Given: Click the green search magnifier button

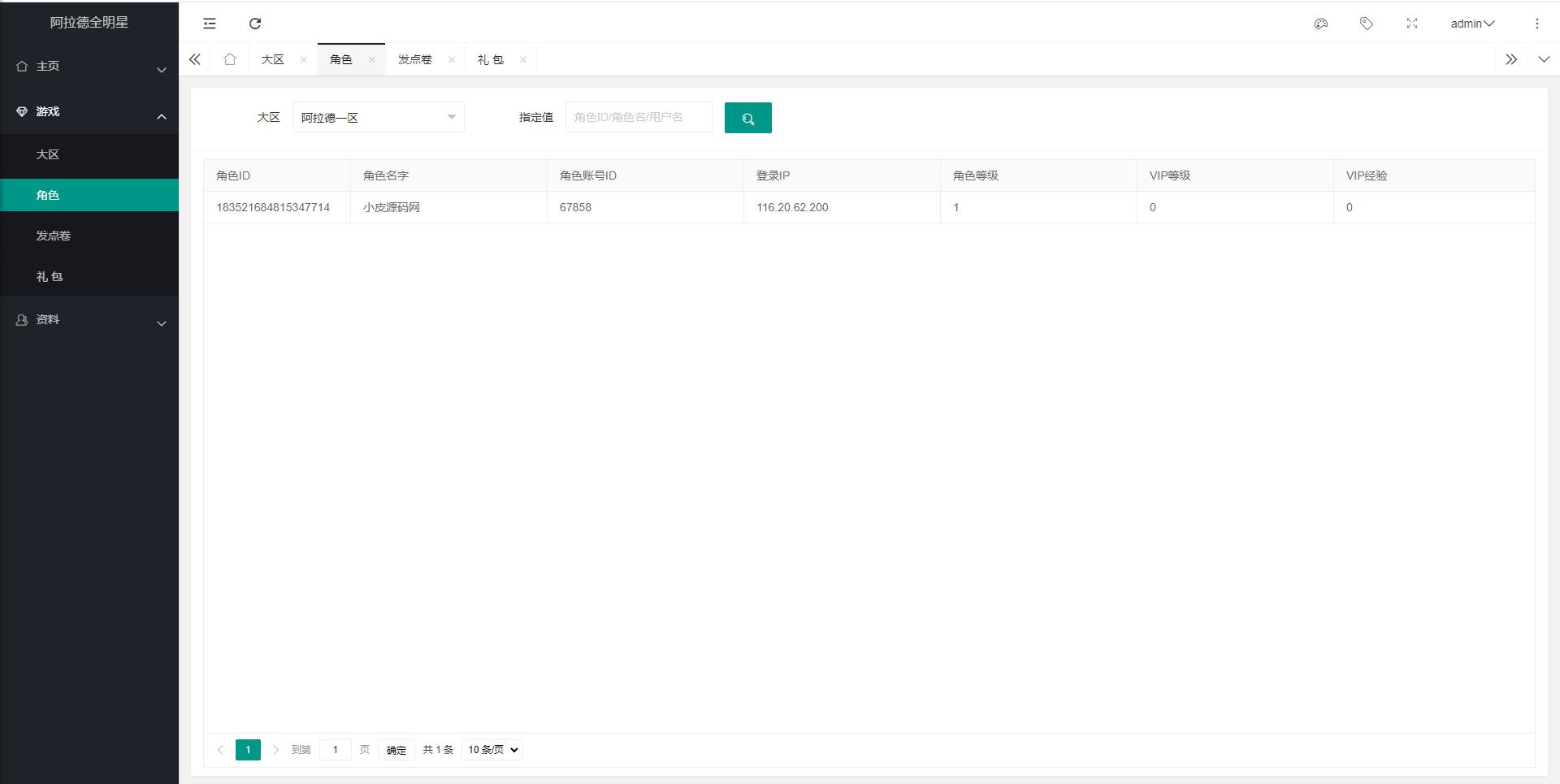Looking at the screenshot, I should (x=747, y=117).
